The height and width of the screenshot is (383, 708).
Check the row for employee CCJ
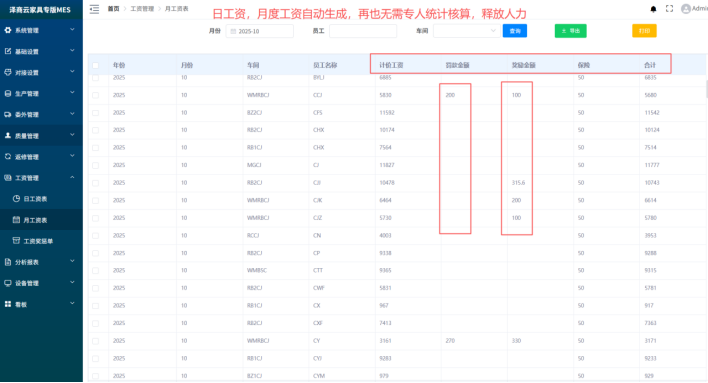pyautogui.click(x=95, y=95)
